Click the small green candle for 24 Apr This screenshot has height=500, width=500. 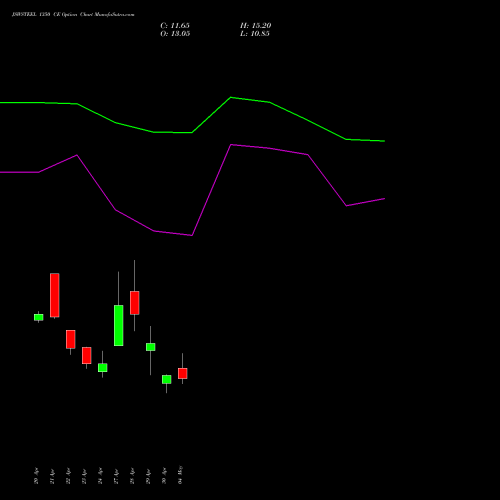point(103,368)
